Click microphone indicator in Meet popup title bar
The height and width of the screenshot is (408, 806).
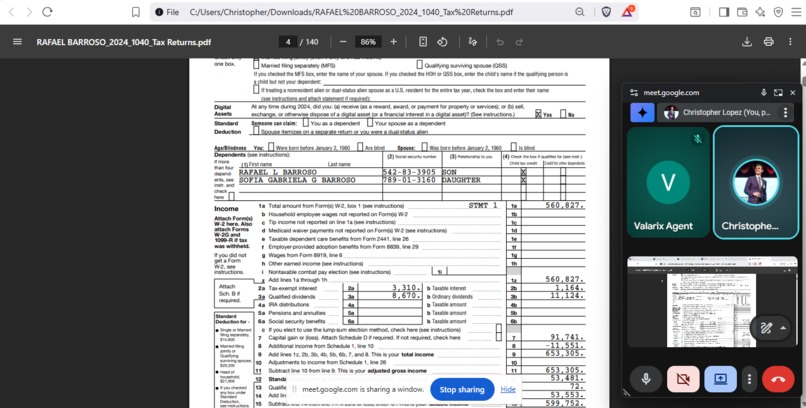[x=764, y=92]
